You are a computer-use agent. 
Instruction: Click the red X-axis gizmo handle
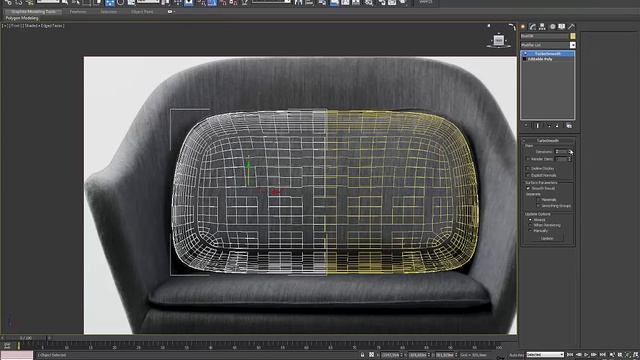tap(276, 191)
